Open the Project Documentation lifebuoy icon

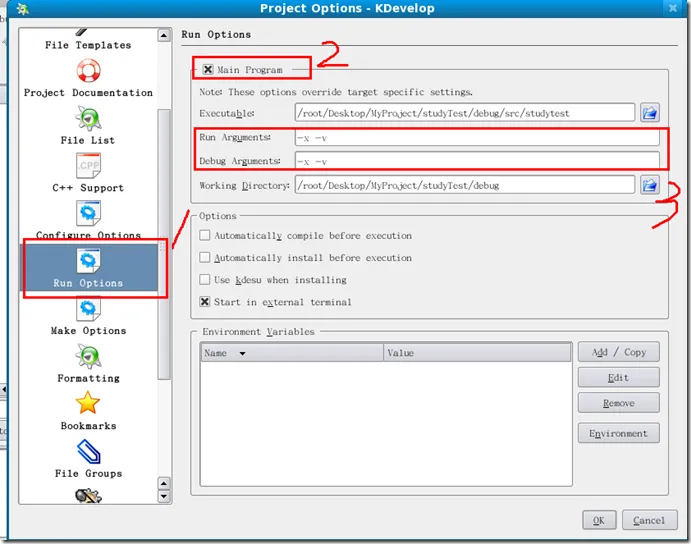tap(89, 71)
